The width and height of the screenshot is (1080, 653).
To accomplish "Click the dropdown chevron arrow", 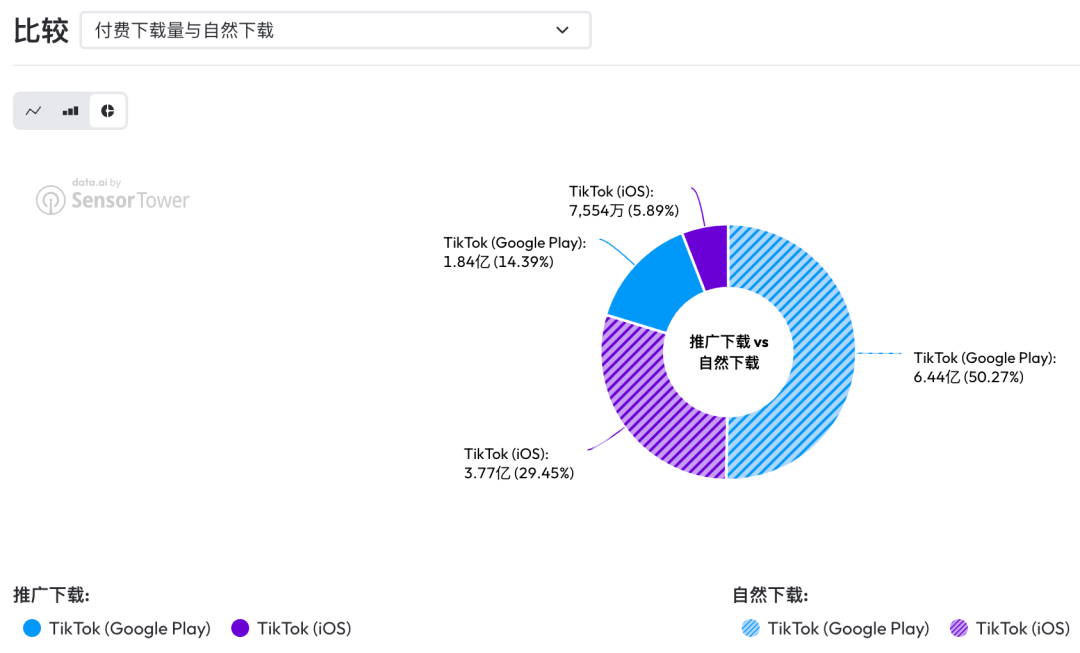I will (562, 30).
